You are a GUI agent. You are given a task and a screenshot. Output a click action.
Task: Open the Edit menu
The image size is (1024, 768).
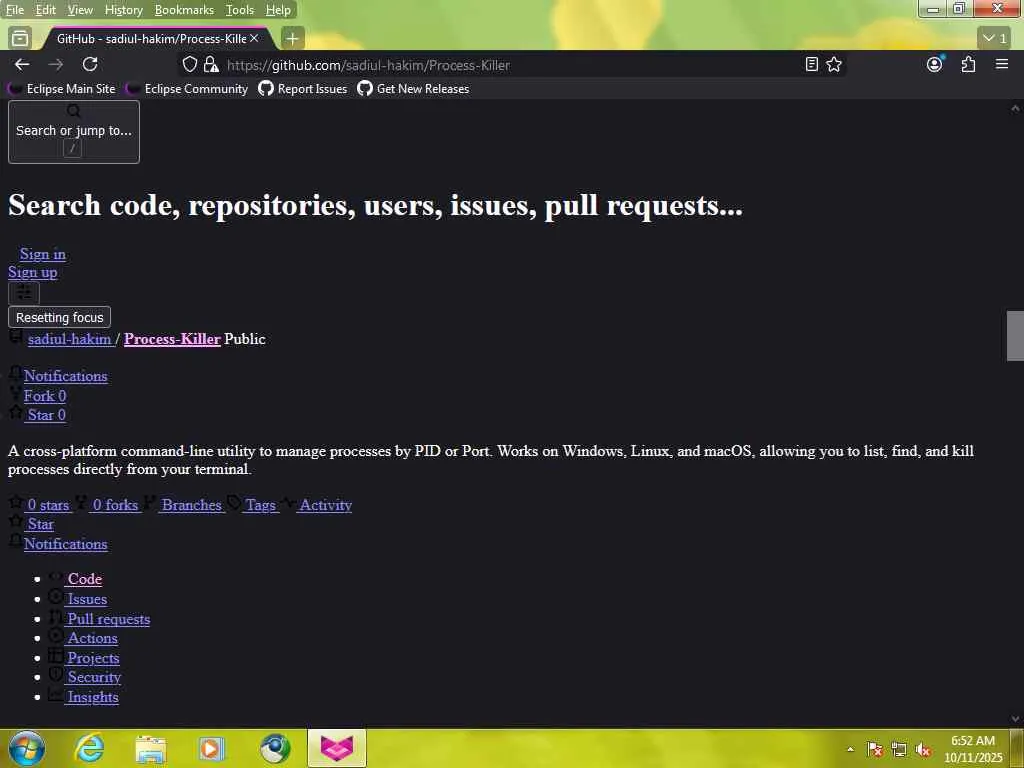pyautogui.click(x=45, y=10)
